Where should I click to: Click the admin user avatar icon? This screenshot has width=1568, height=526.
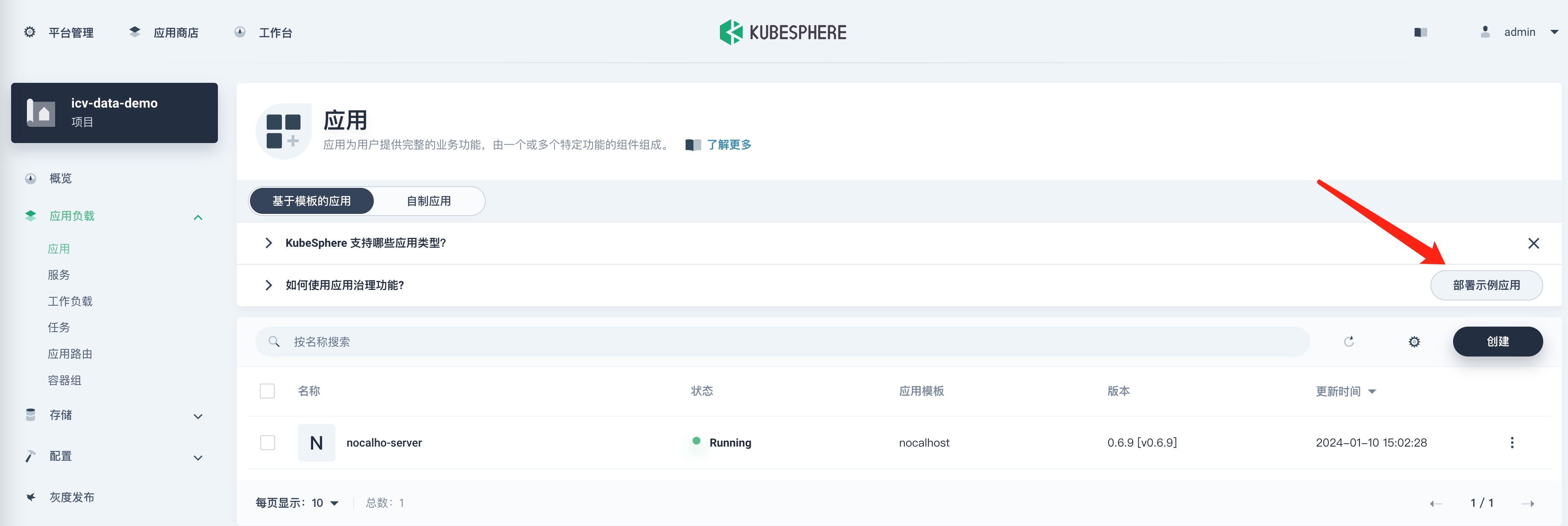click(1485, 32)
